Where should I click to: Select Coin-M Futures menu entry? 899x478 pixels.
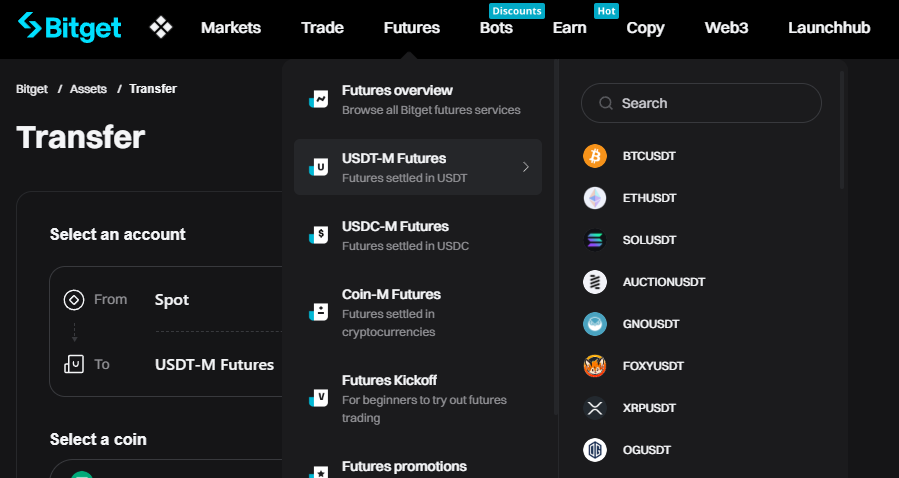click(417, 312)
